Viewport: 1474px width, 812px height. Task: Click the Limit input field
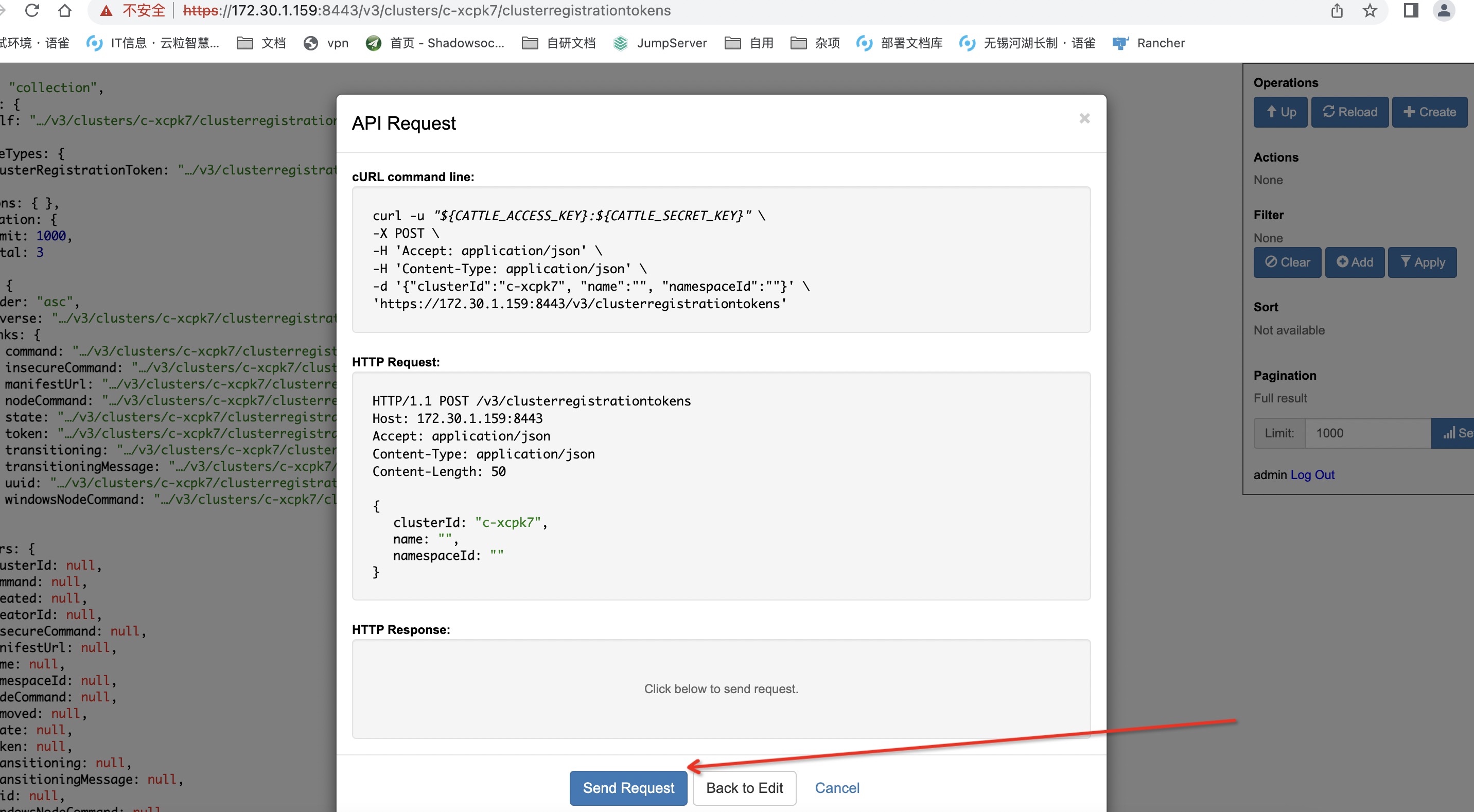pyautogui.click(x=1367, y=433)
